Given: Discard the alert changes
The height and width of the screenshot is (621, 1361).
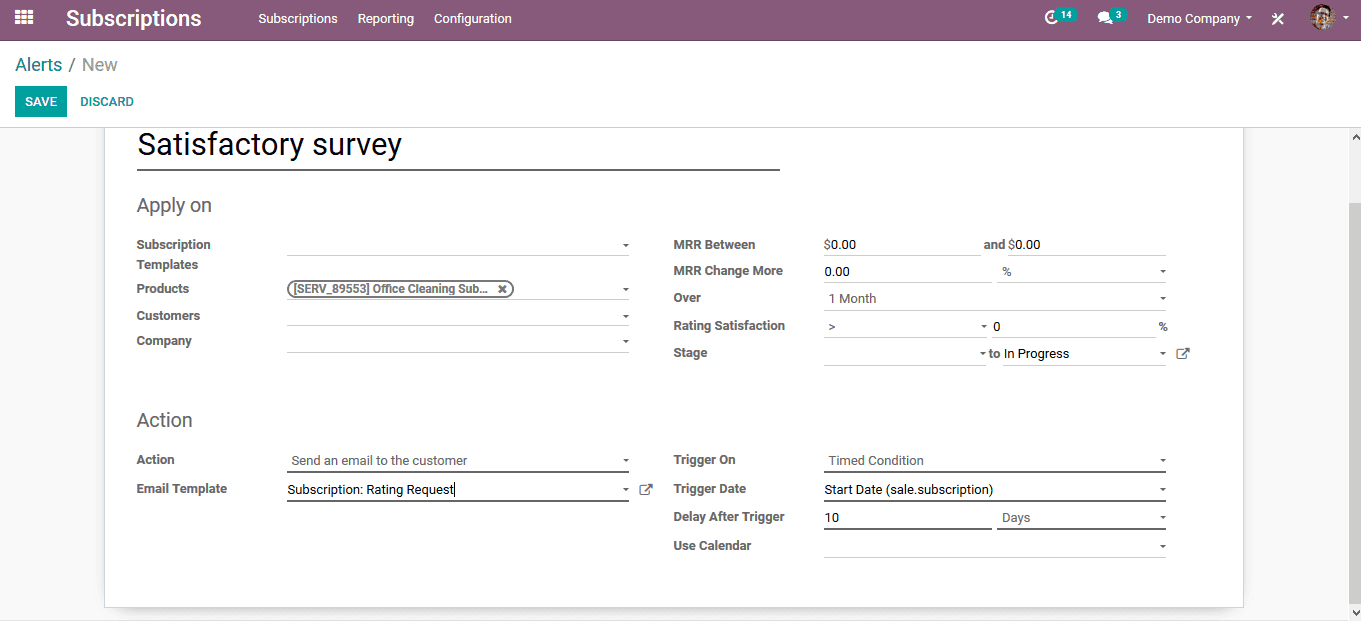Looking at the screenshot, I should 107,102.
